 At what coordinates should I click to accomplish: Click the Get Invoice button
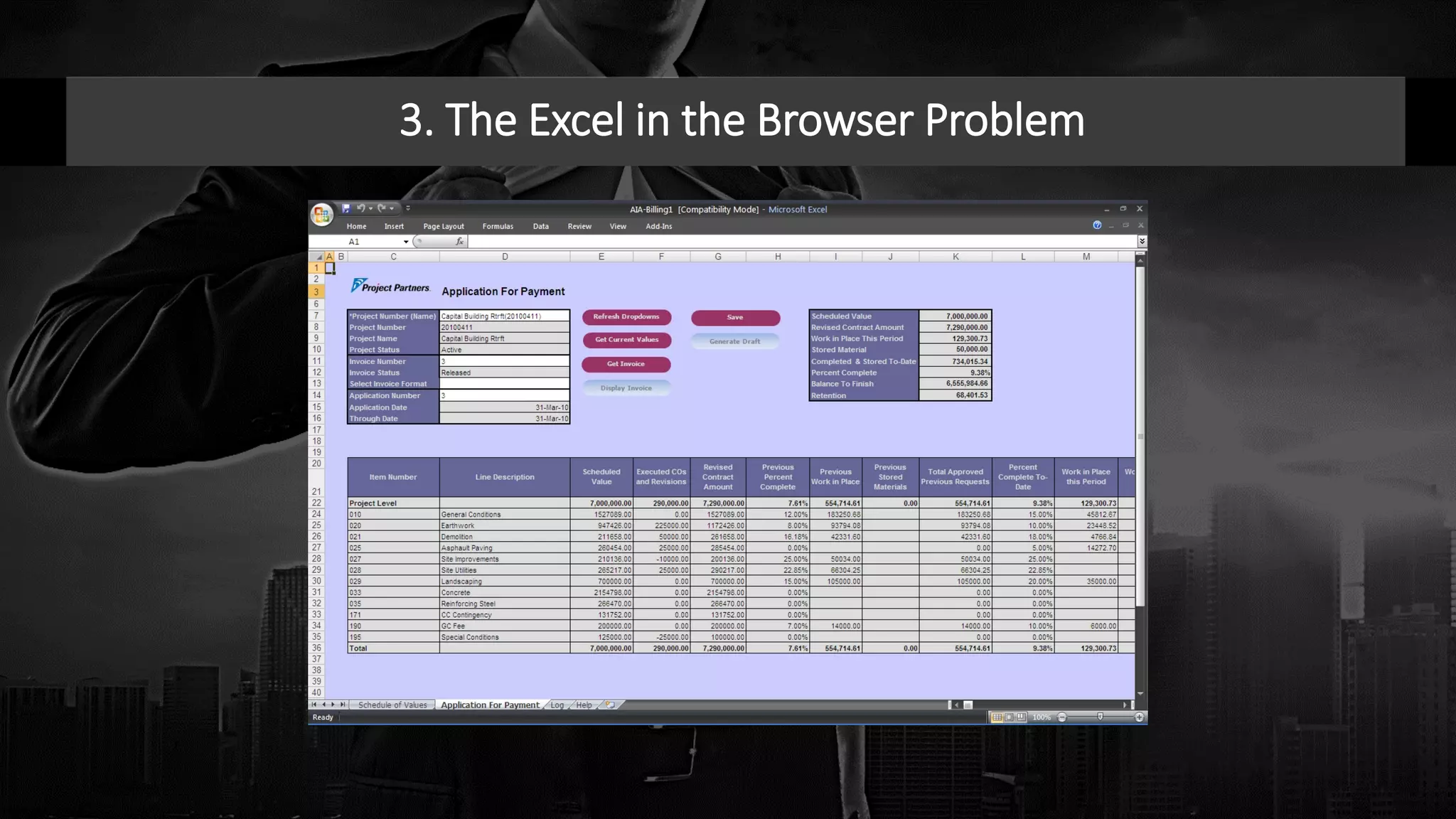coord(626,364)
